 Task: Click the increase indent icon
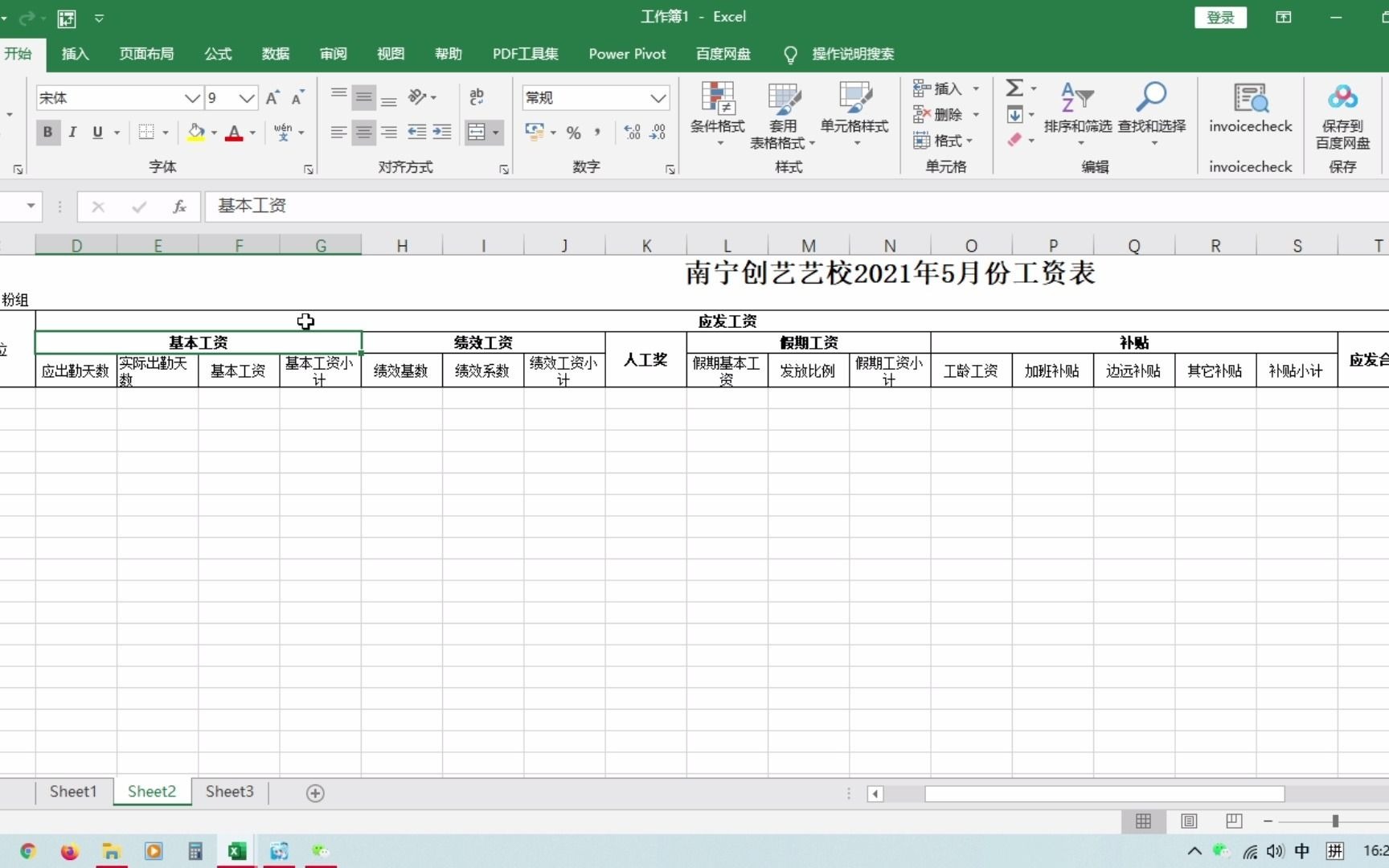tap(442, 132)
